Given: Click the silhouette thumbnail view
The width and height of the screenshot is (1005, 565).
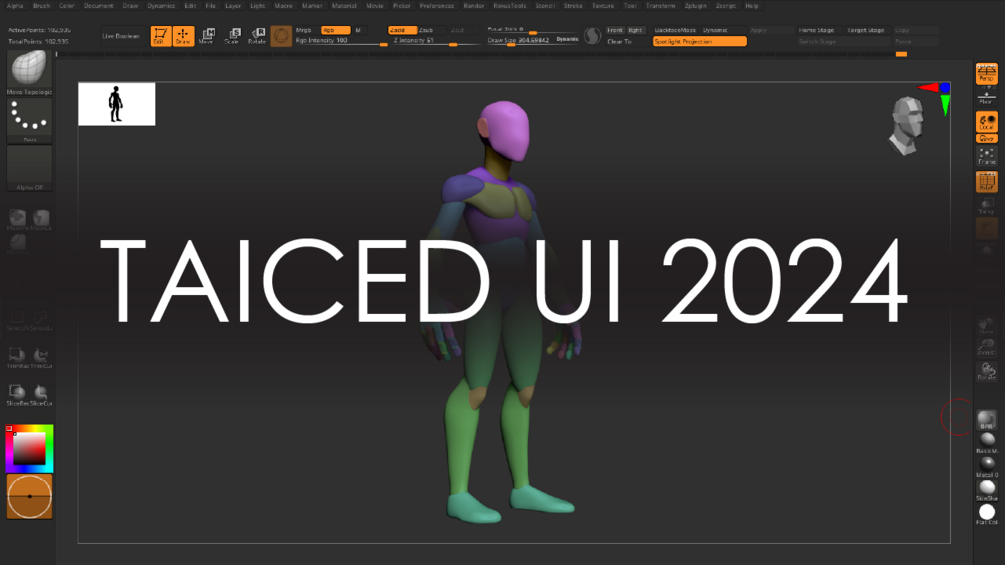Looking at the screenshot, I should (x=117, y=104).
